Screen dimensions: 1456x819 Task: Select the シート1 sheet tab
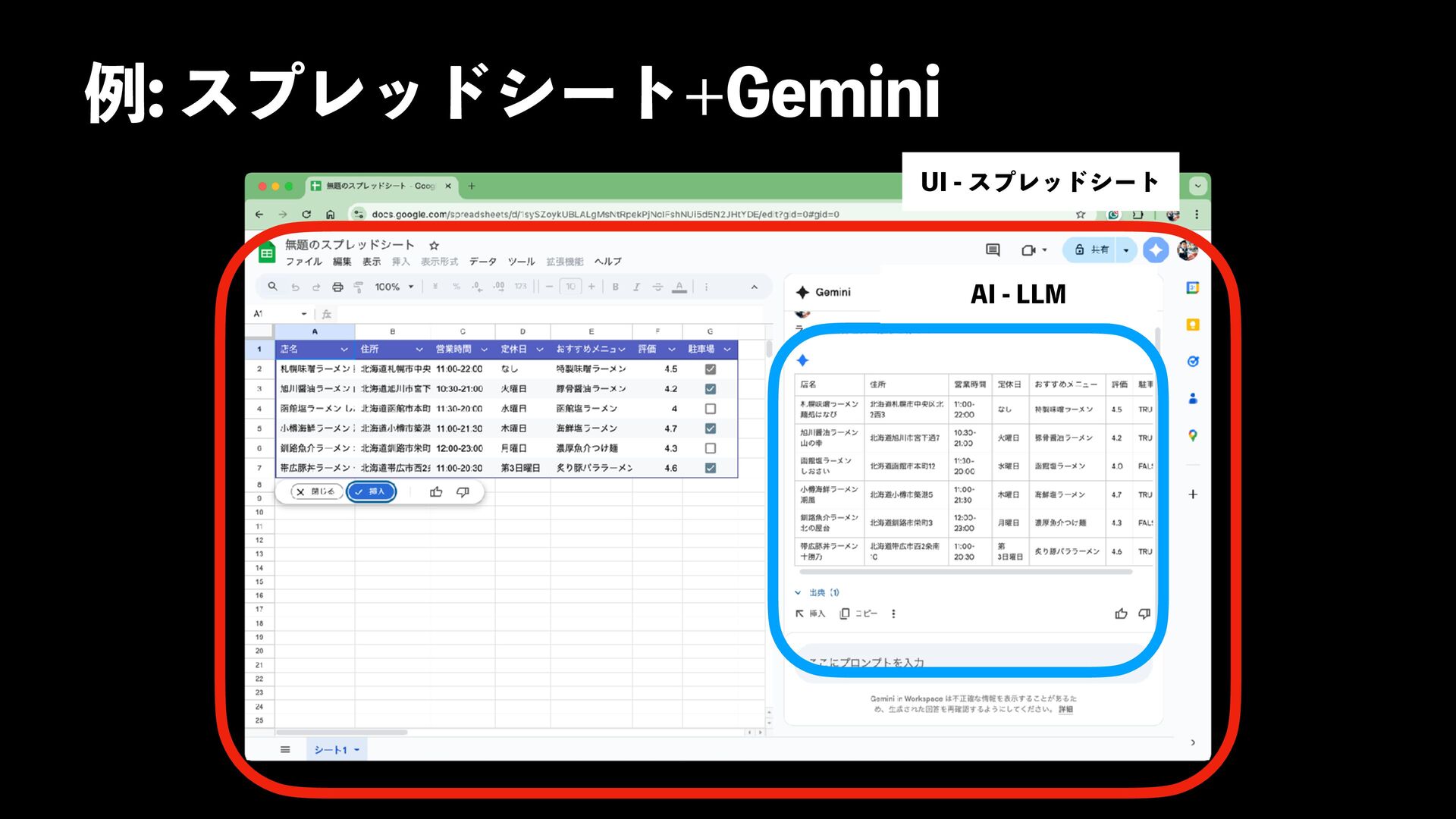pyautogui.click(x=337, y=750)
